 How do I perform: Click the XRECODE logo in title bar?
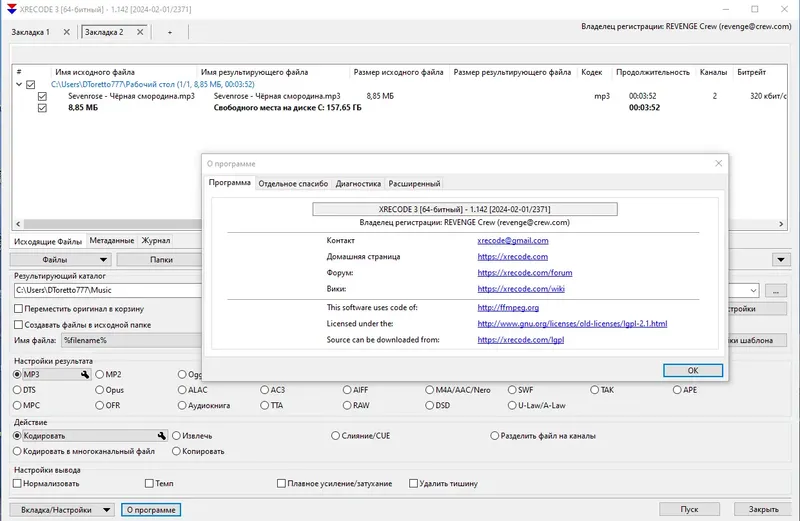(x=11, y=9)
